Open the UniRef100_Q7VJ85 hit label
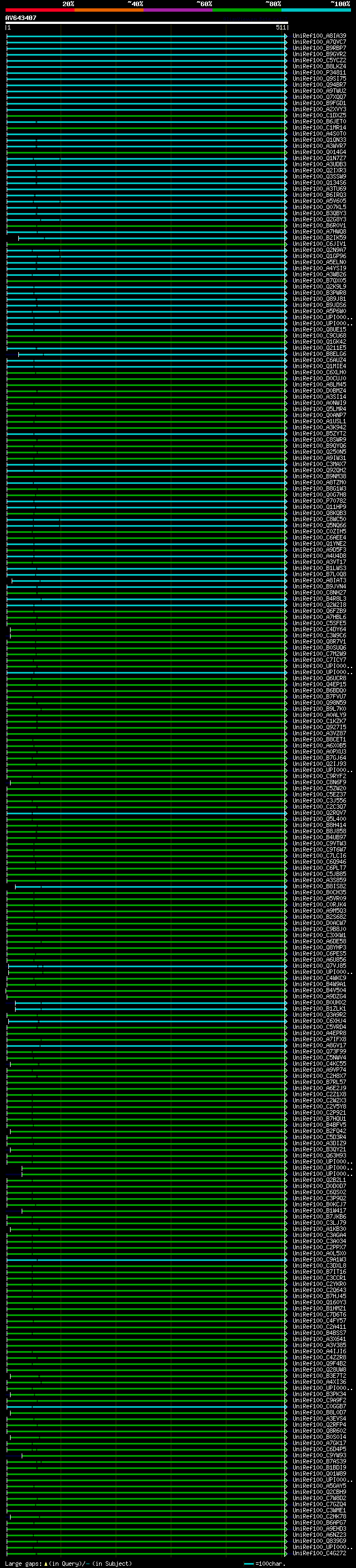356x1568 pixels. coord(319,966)
